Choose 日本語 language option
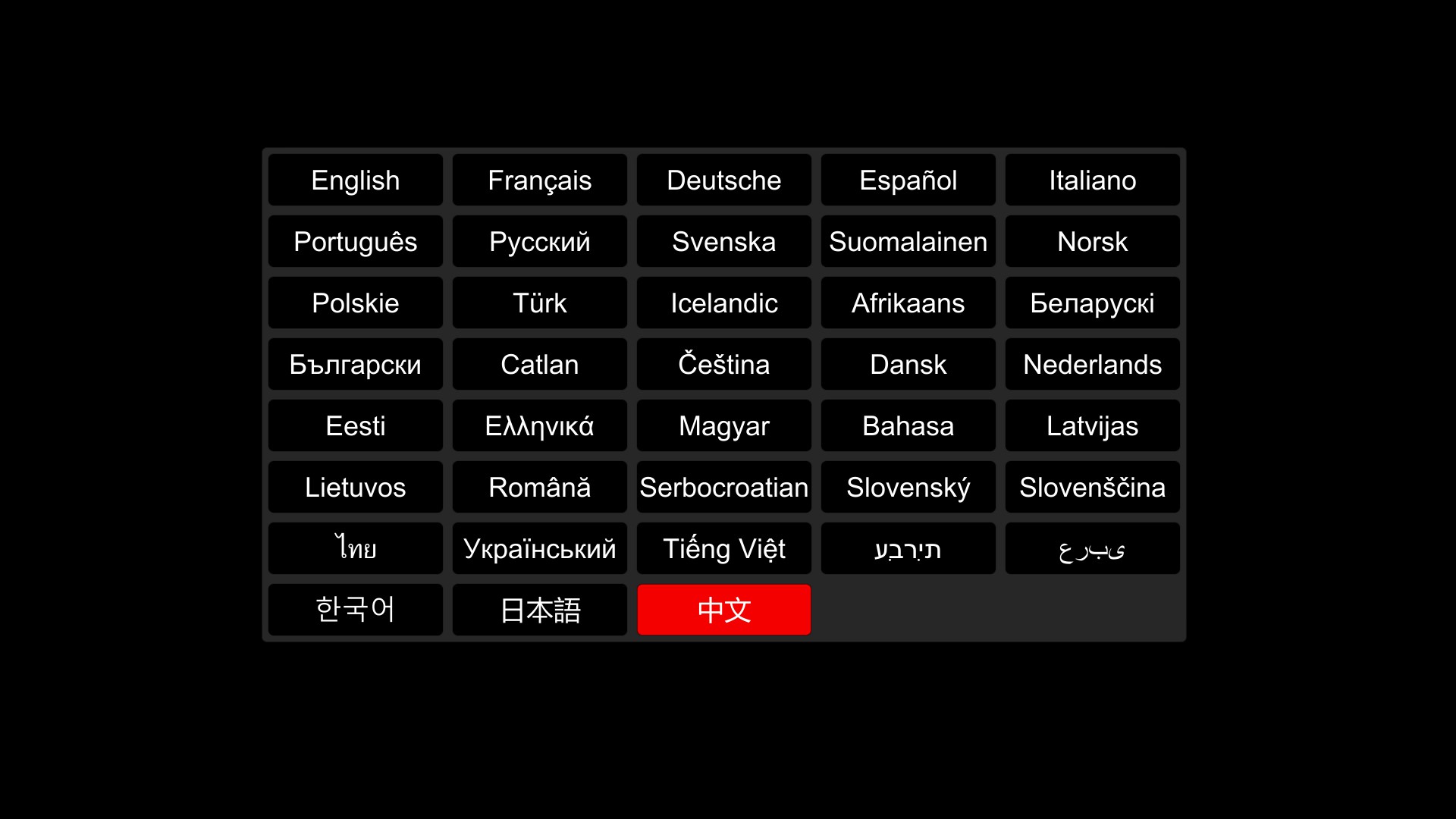 coord(540,610)
